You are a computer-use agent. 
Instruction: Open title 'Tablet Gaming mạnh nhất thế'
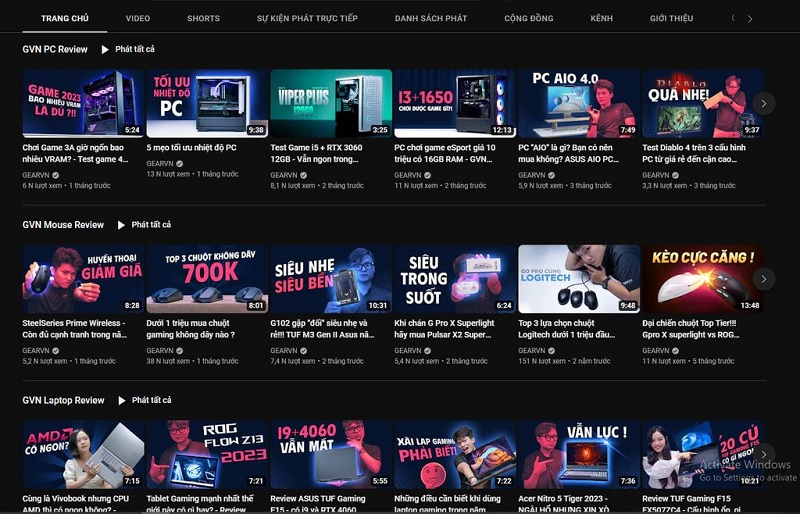click(x=200, y=503)
